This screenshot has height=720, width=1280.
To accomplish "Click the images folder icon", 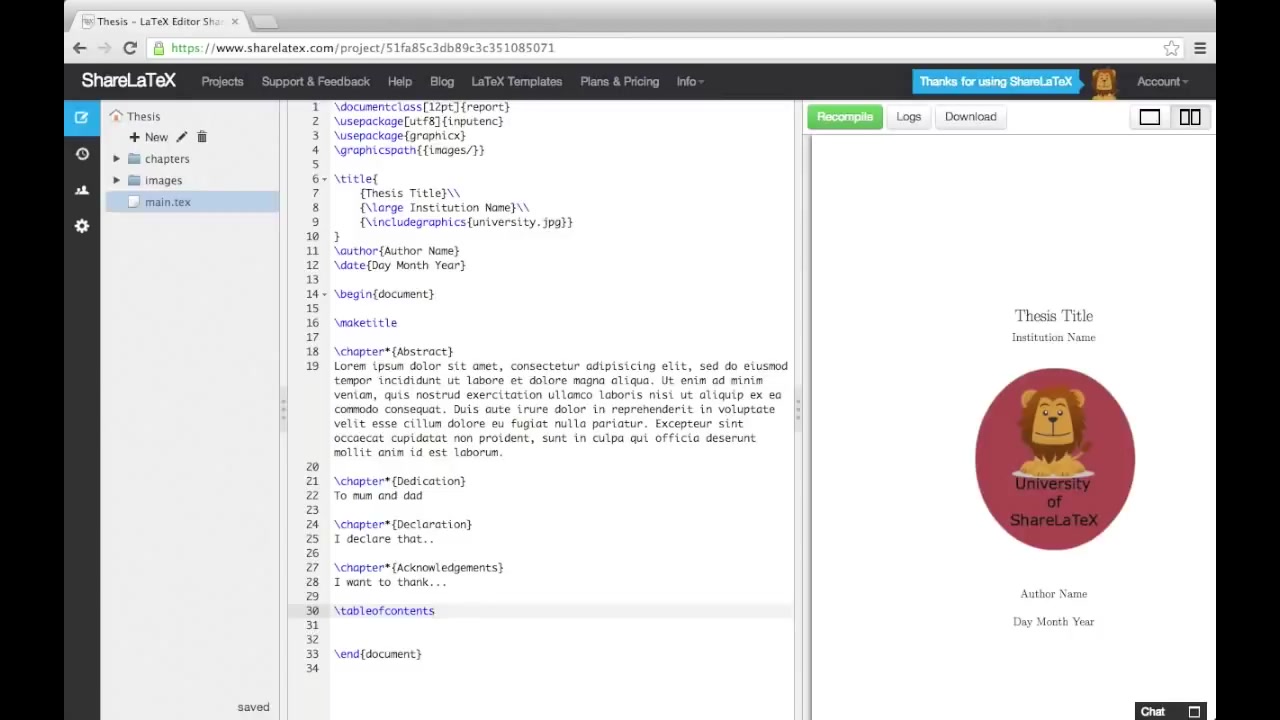I will [134, 180].
